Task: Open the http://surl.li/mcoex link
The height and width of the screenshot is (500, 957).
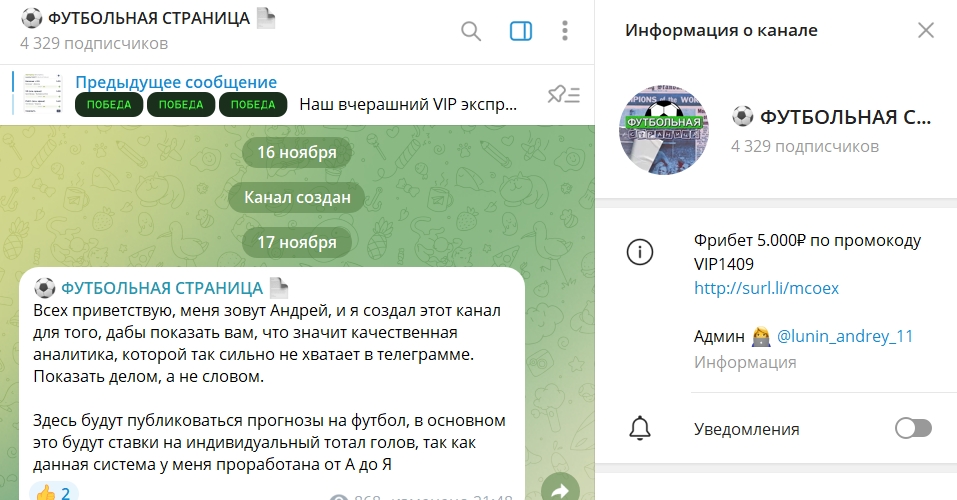Action: (x=766, y=288)
